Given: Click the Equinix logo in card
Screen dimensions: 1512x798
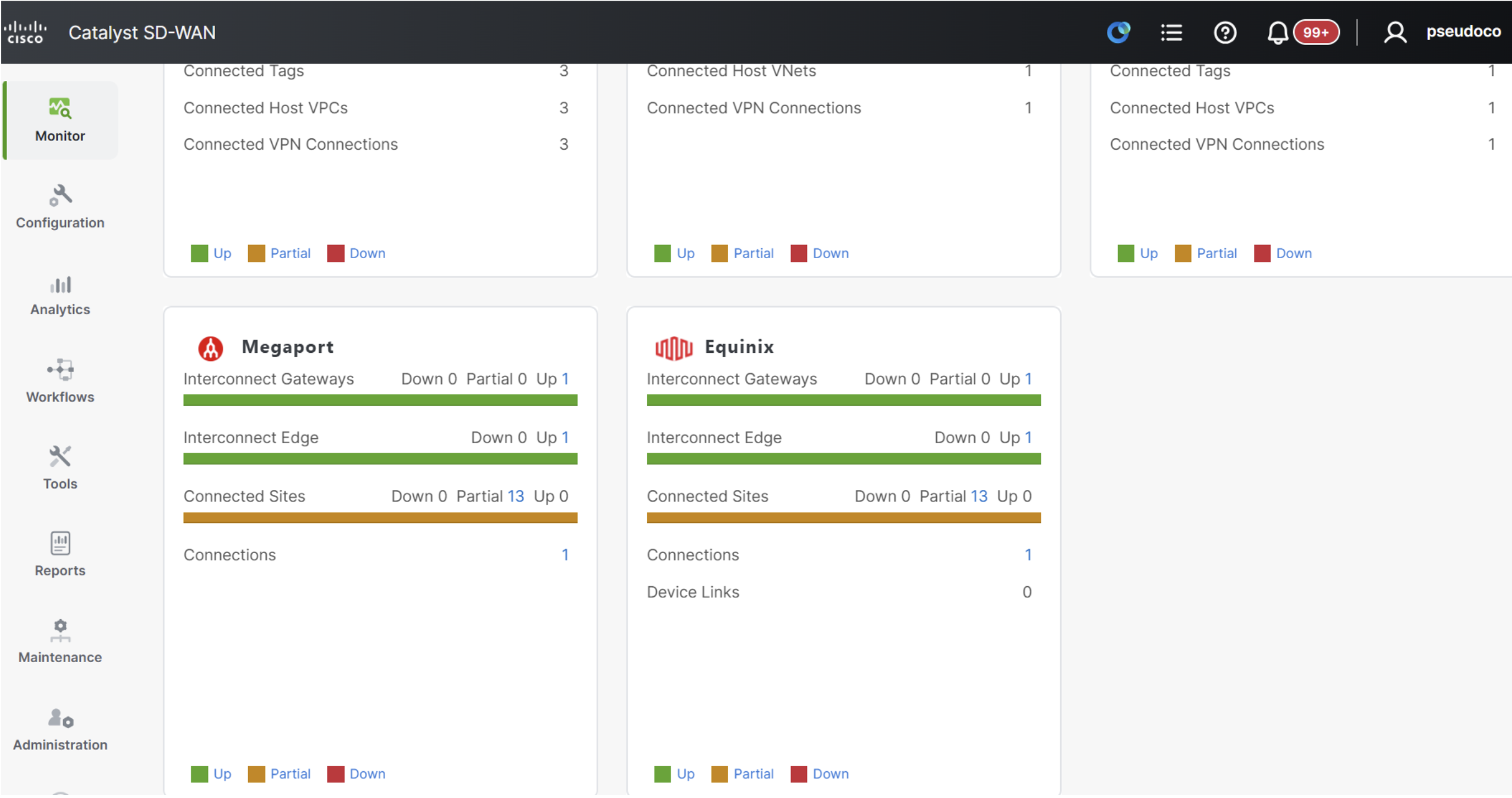Looking at the screenshot, I should 673,347.
